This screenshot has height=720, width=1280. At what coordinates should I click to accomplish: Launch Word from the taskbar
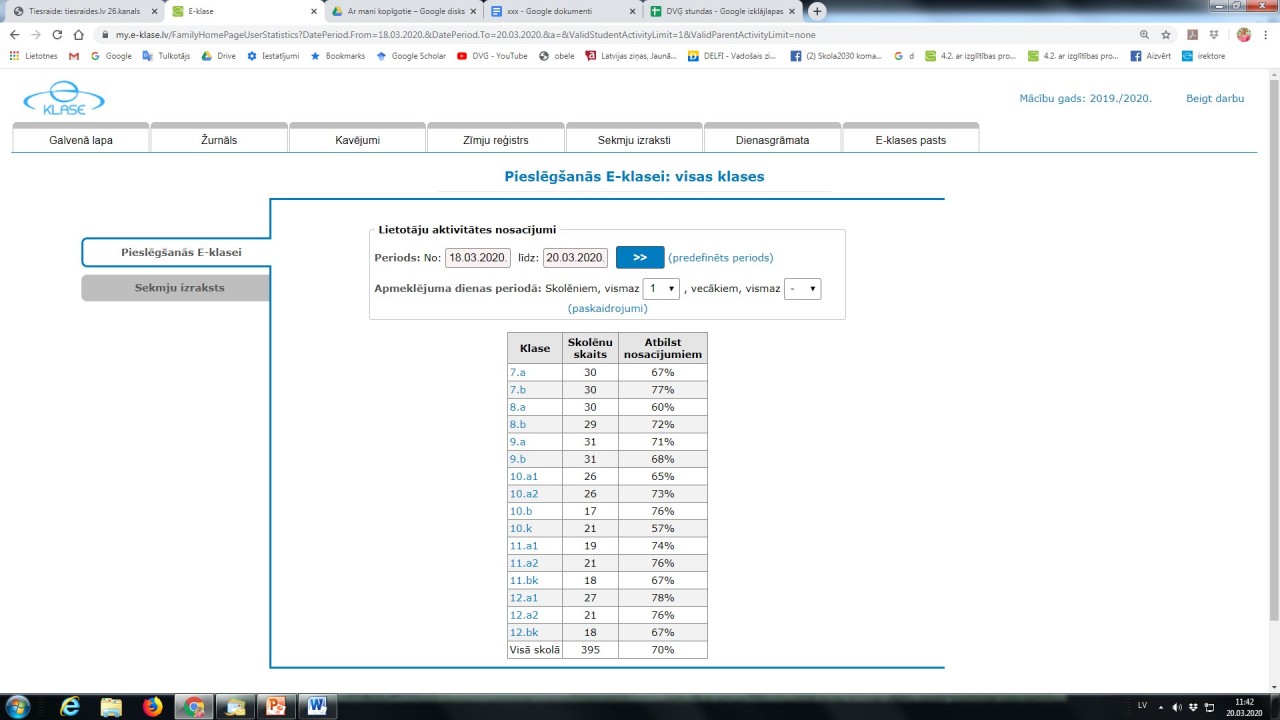[318, 706]
